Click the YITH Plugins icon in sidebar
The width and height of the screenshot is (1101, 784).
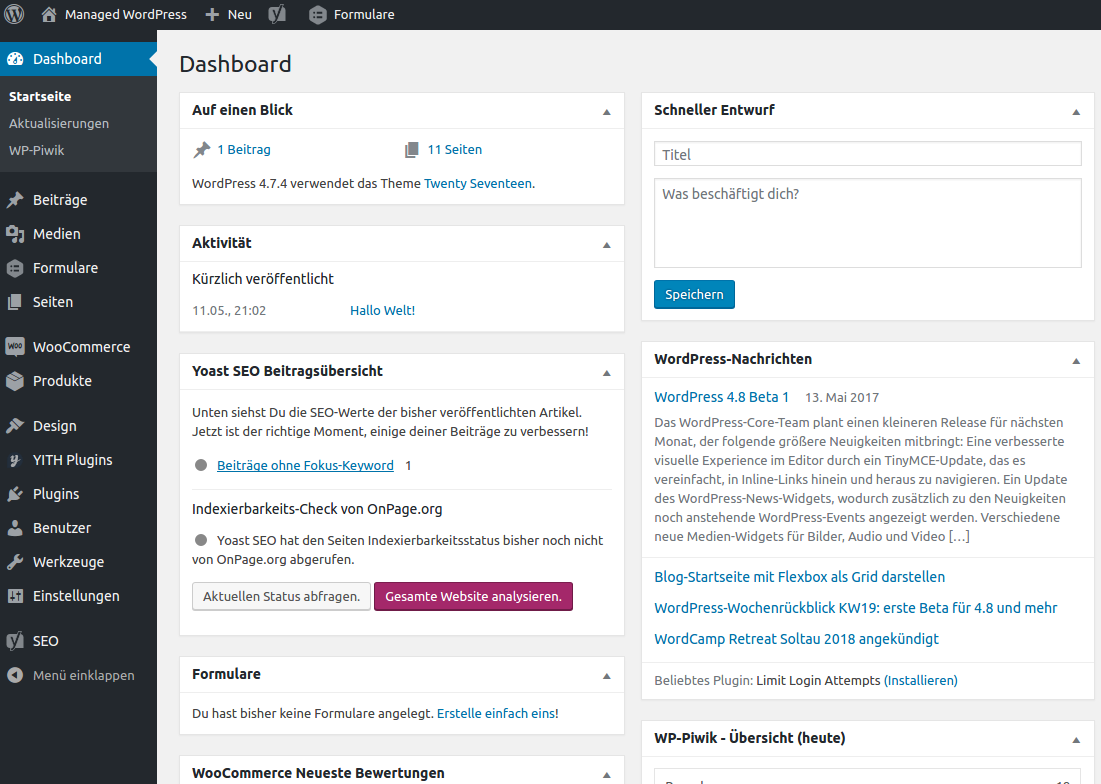pyautogui.click(x=15, y=460)
